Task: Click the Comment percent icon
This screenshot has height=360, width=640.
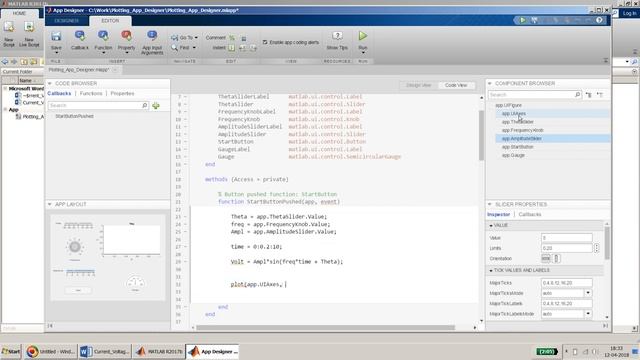Action: click(231, 38)
